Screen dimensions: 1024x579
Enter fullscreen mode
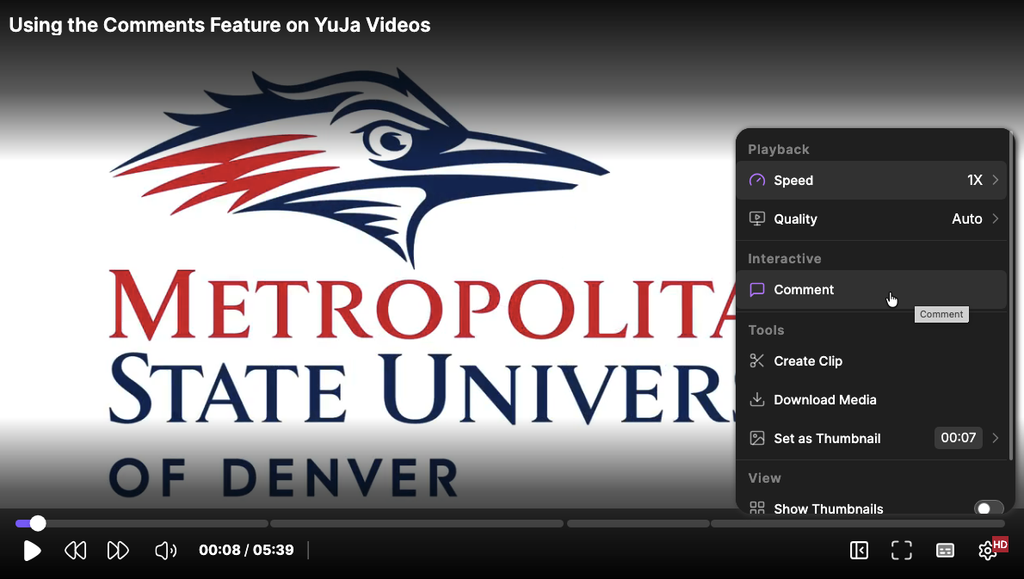[901, 550]
